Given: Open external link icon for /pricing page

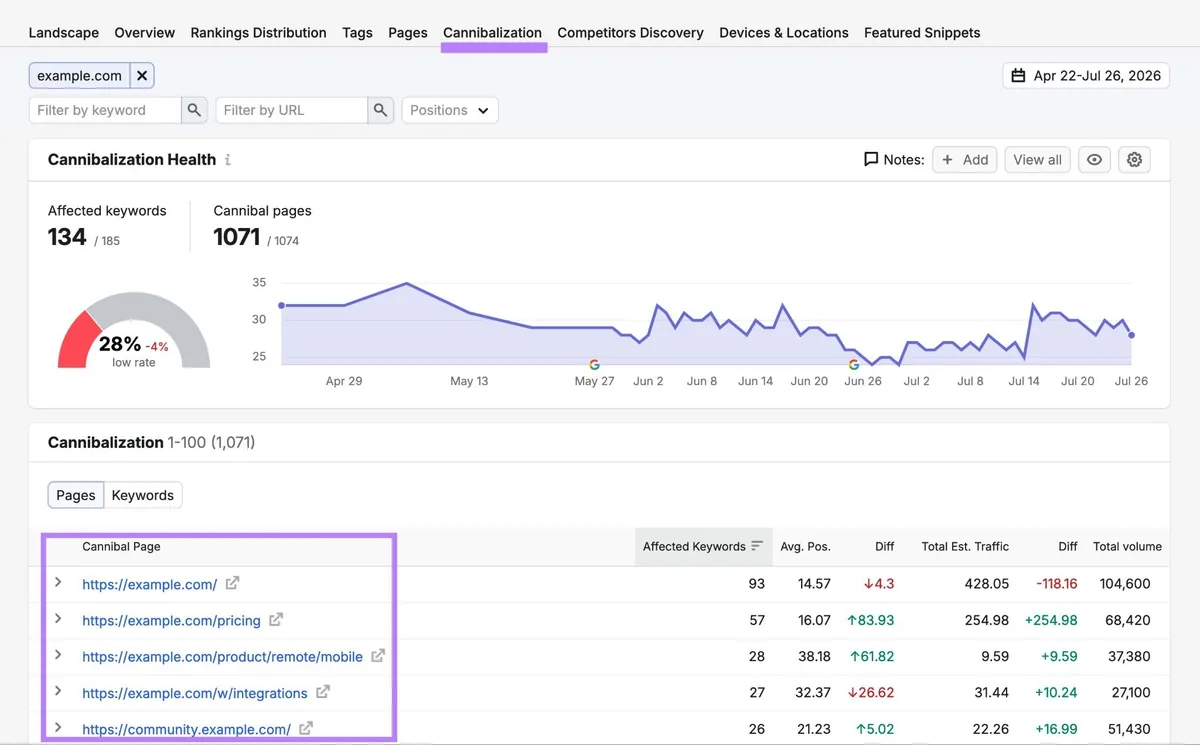Looking at the screenshot, I should [x=276, y=620].
